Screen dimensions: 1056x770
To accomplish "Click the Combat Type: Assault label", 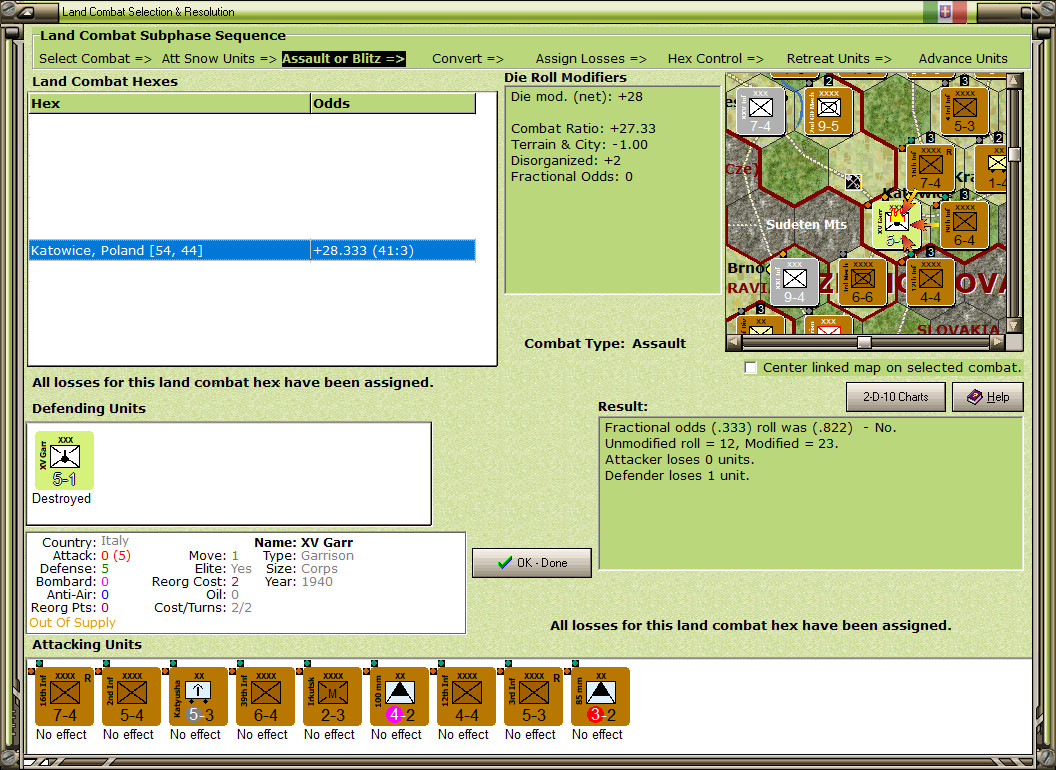I will pyautogui.click(x=605, y=344).
